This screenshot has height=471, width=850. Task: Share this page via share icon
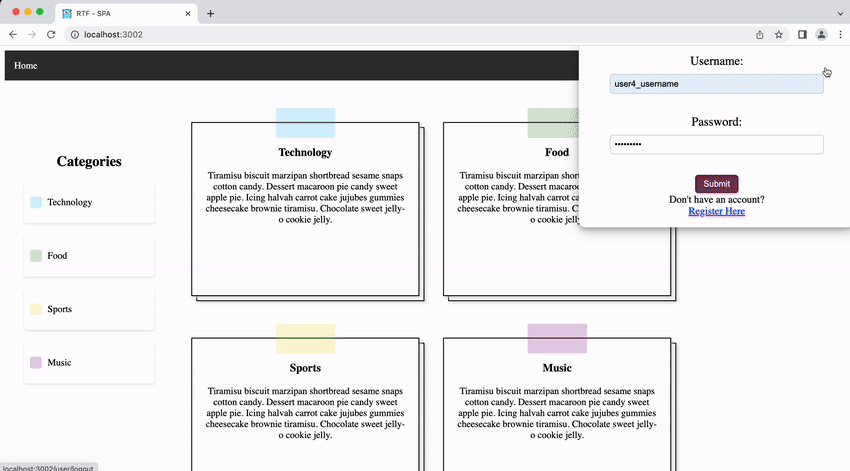tap(759, 35)
